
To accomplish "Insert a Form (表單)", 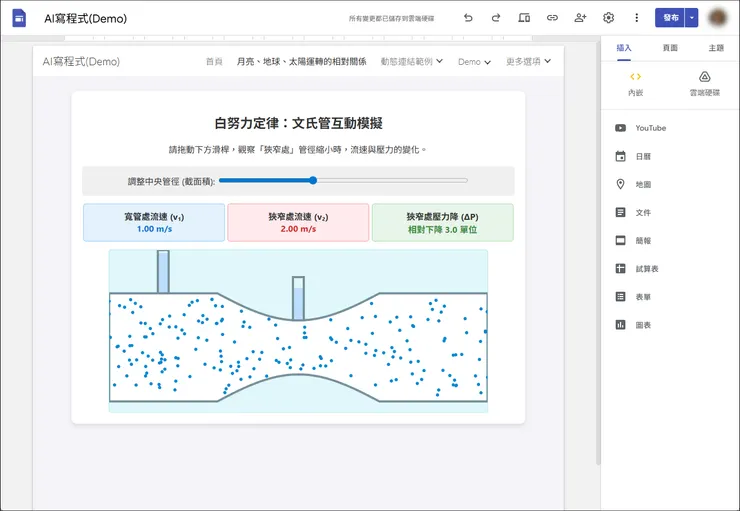I will 633,297.
